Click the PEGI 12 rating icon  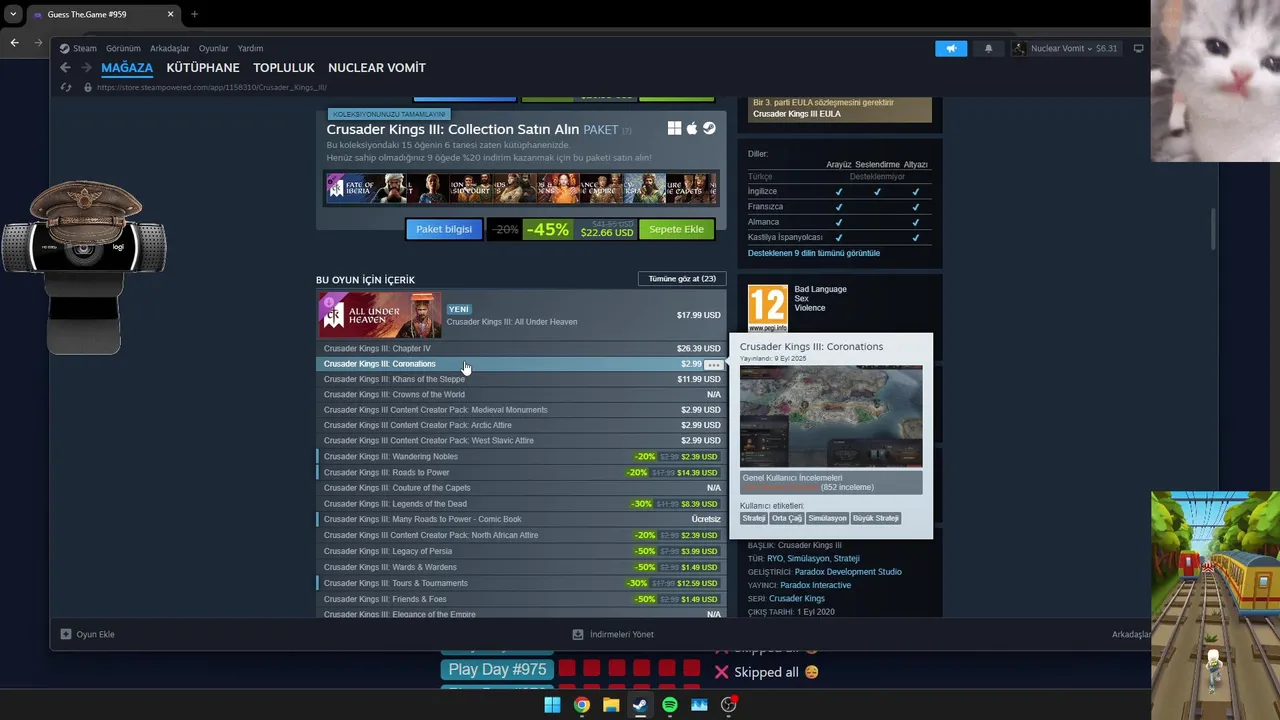[768, 308]
